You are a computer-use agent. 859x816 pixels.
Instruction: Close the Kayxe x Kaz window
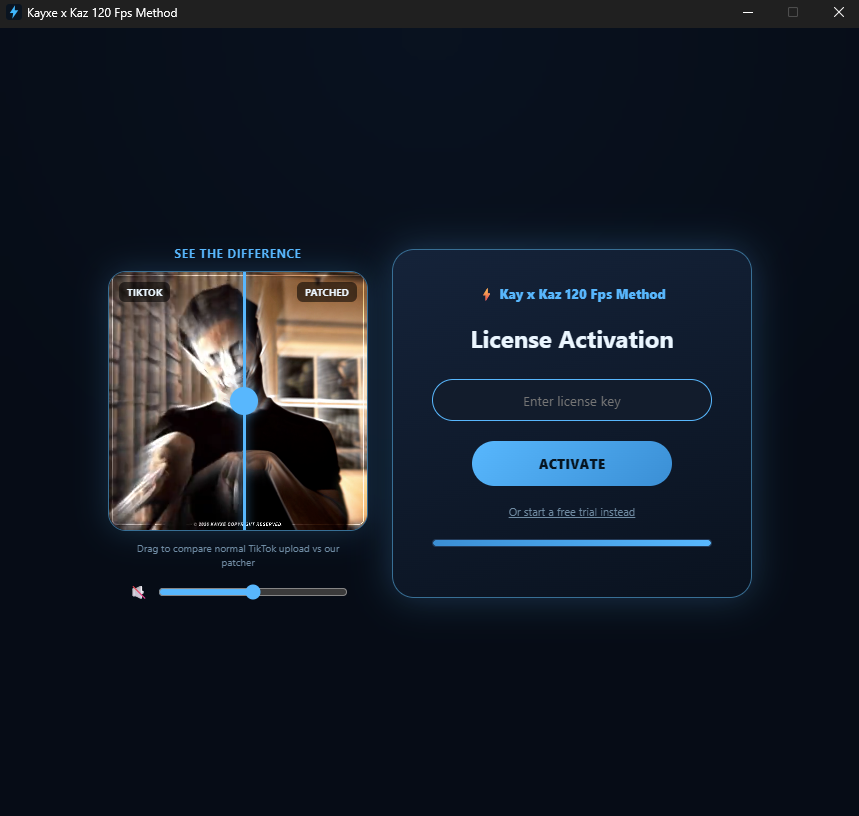click(x=839, y=13)
